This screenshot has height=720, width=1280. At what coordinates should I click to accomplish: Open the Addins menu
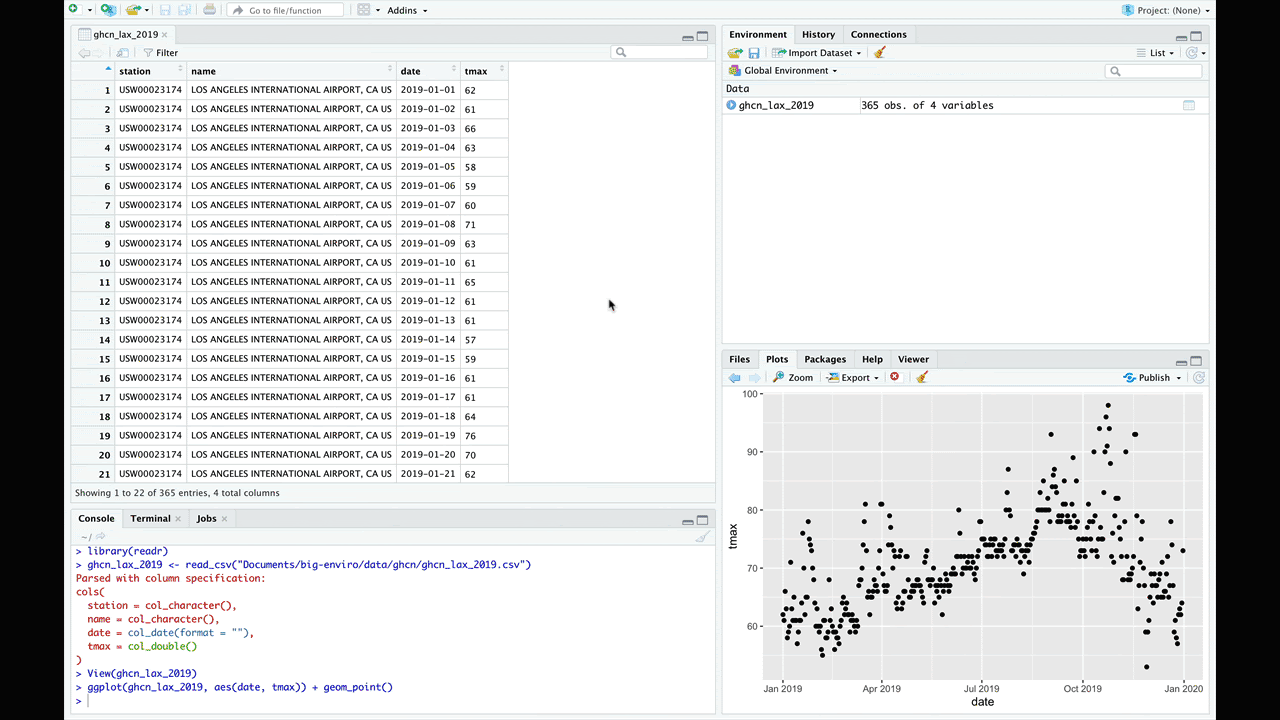[x=407, y=10]
